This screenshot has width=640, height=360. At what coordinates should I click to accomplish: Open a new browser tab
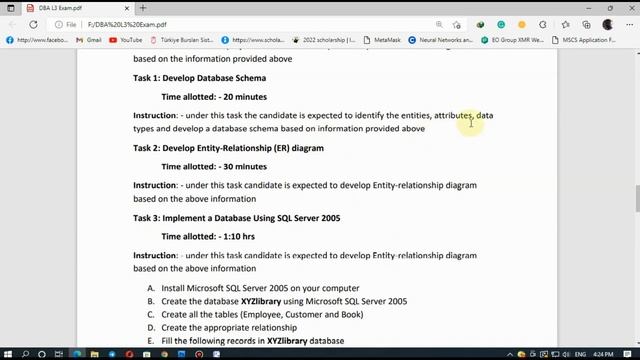(143, 8)
